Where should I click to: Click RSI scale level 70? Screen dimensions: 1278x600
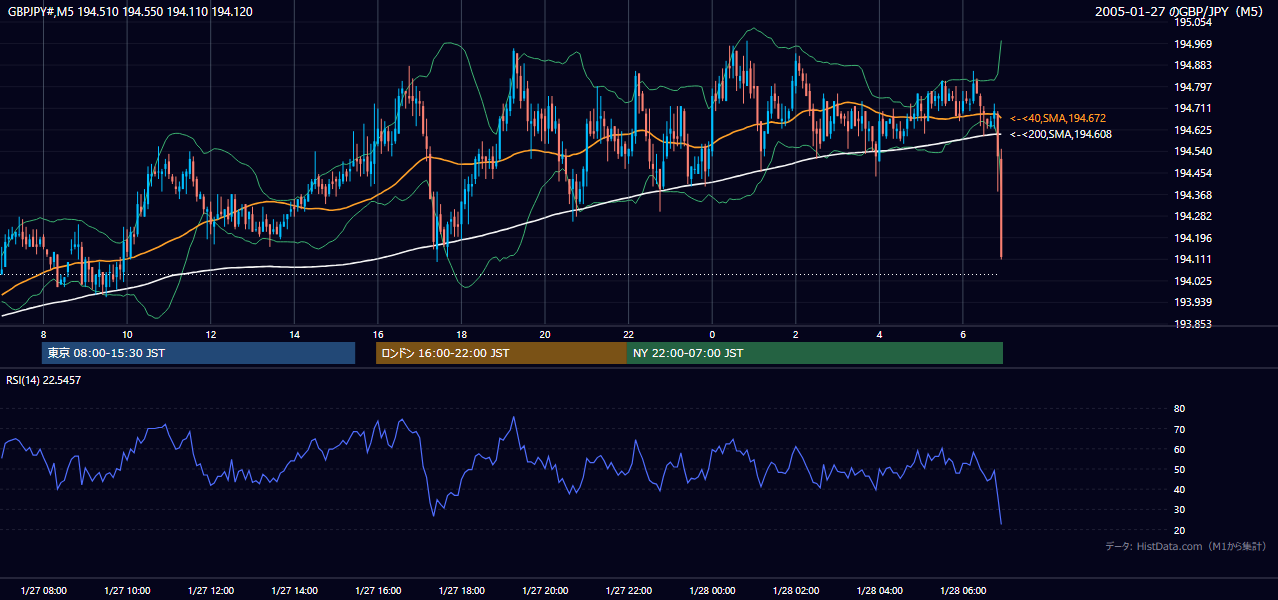[x=1179, y=429]
